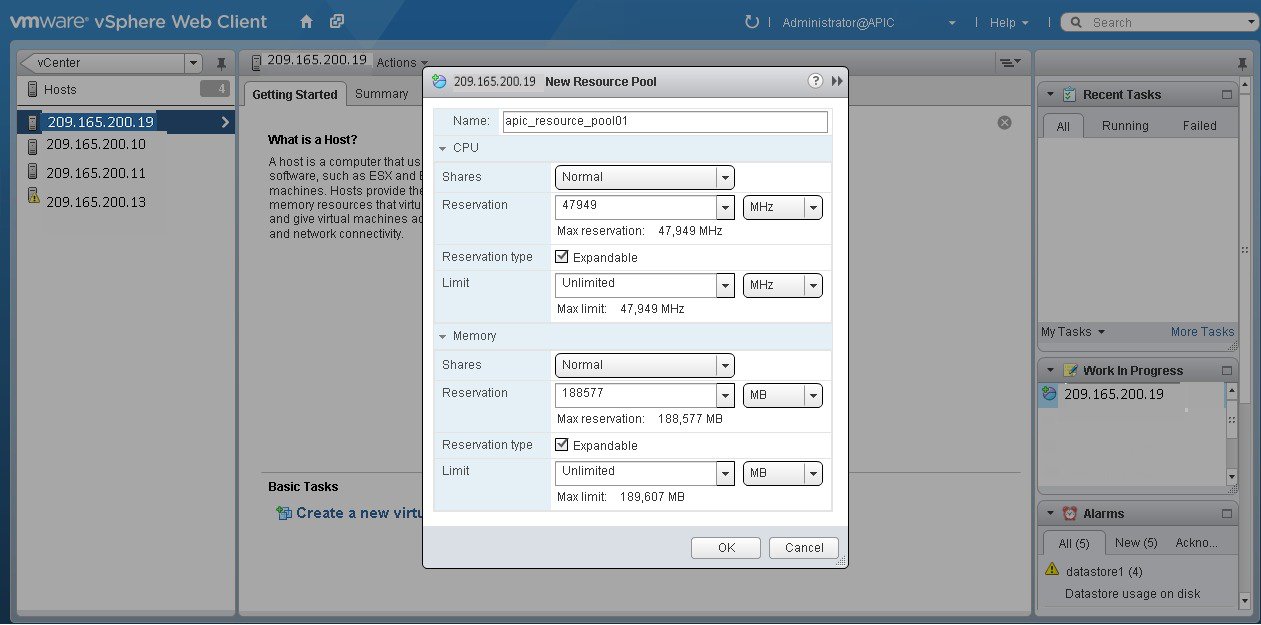Collapse the Memory section
The height and width of the screenshot is (625, 1261).
coord(443,336)
